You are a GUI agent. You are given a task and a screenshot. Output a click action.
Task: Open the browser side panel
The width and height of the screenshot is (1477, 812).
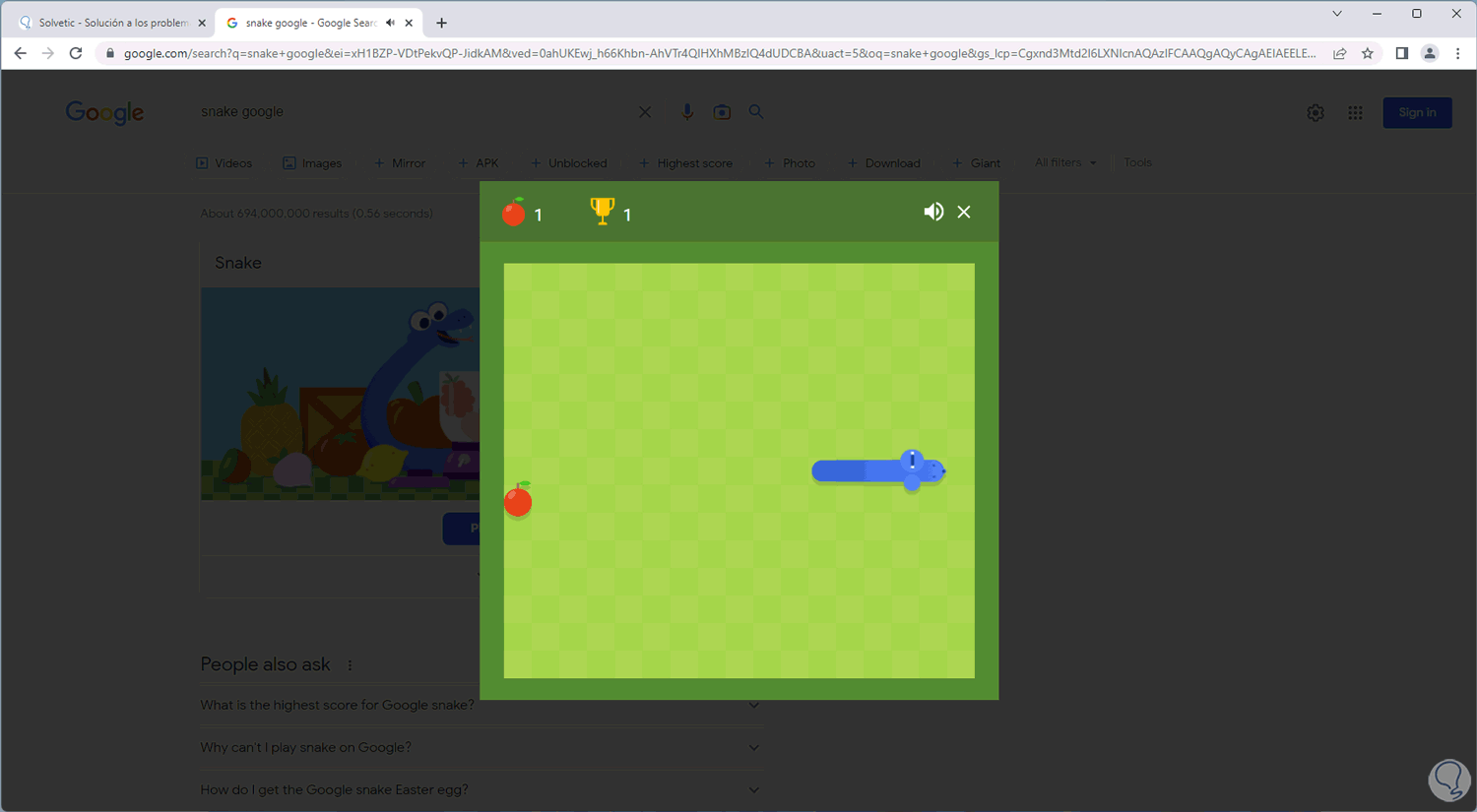pos(1402,53)
